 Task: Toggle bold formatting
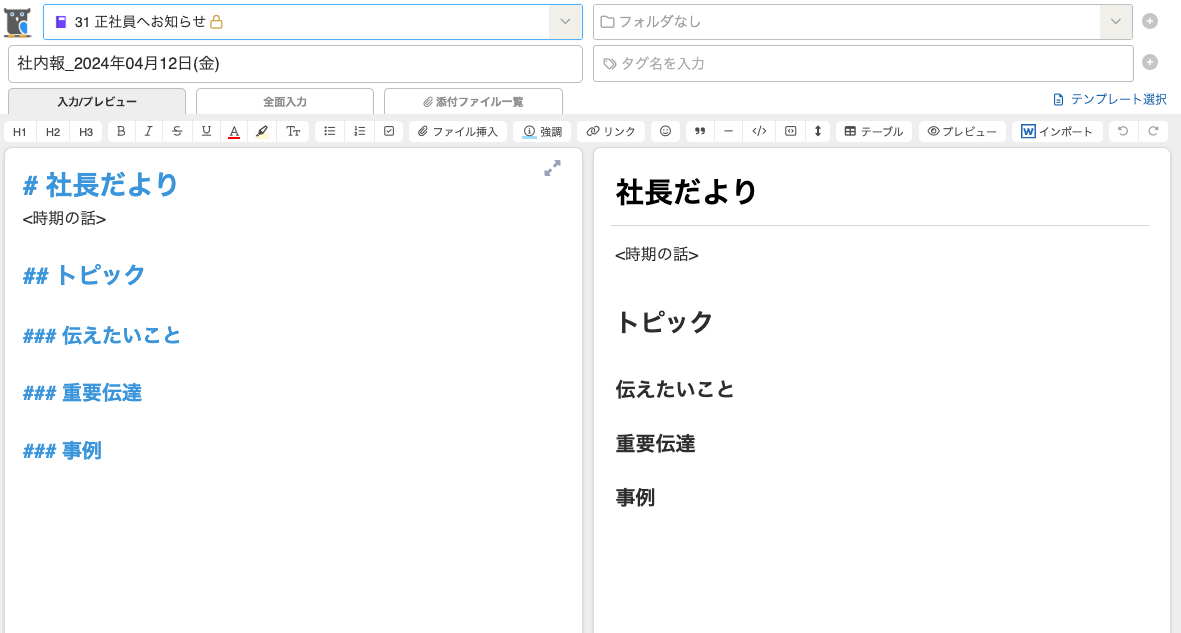pyautogui.click(x=121, y=131)
